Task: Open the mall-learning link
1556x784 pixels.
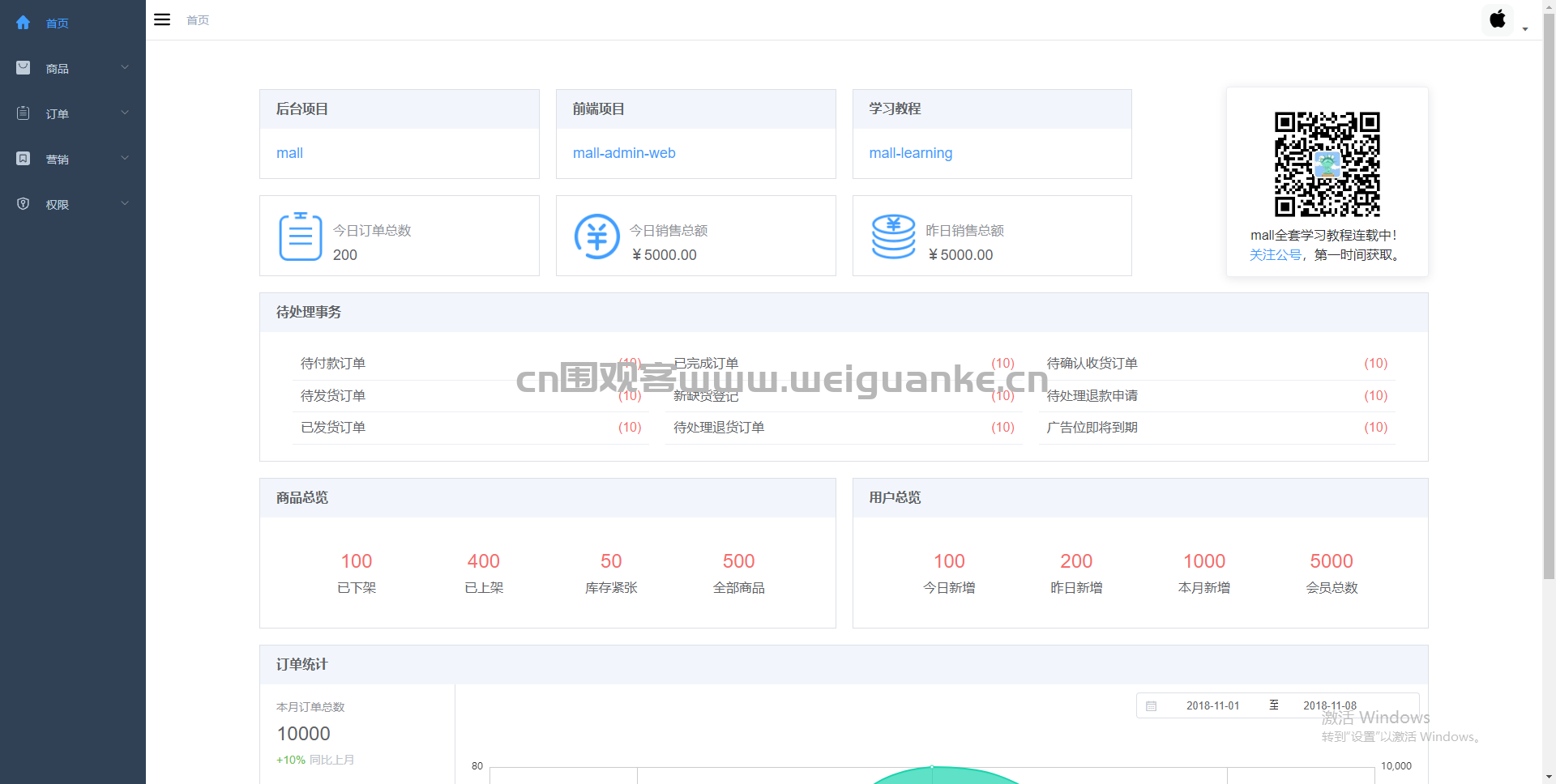Action: click(x=911, y=153)
